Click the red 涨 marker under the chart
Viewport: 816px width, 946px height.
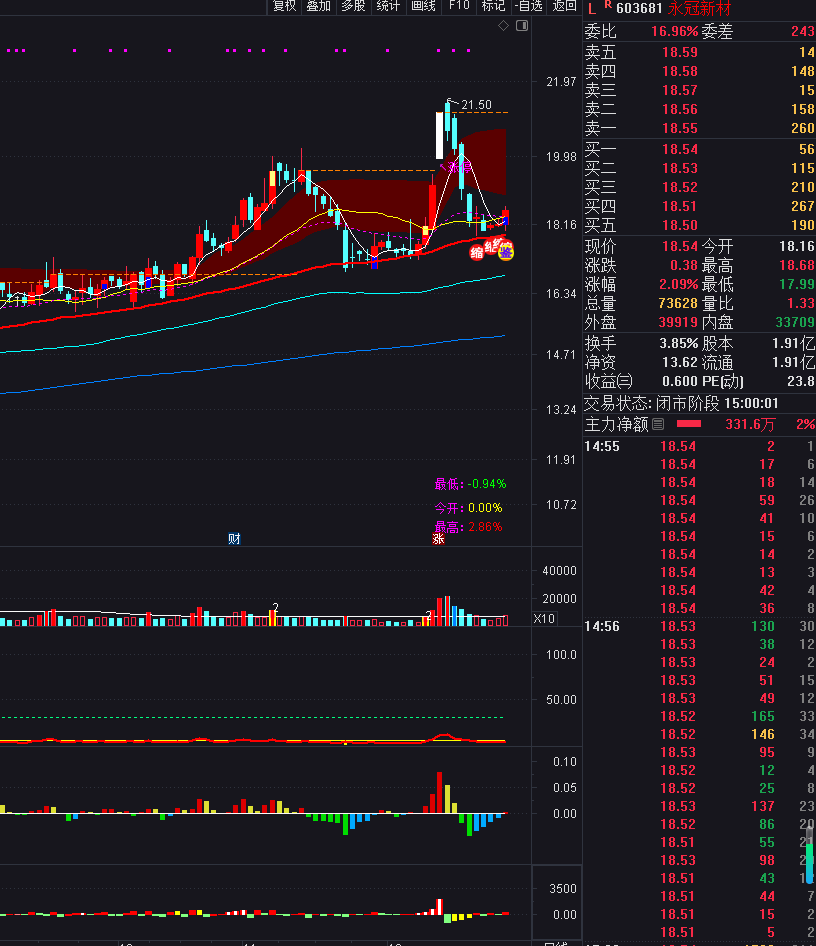coord(437,539)
